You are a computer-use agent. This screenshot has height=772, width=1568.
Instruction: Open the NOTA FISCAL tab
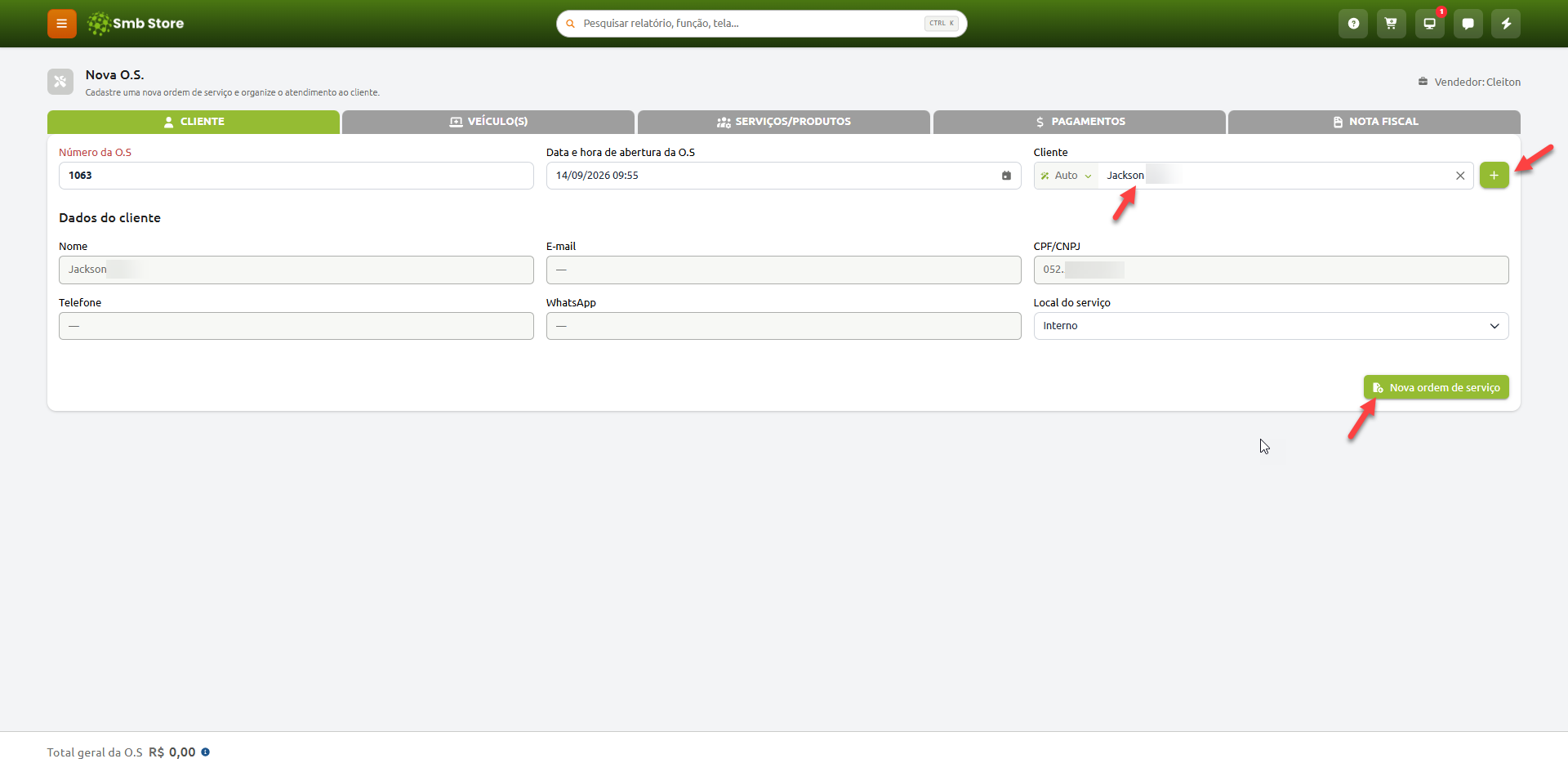click(x=1374, y=122)
